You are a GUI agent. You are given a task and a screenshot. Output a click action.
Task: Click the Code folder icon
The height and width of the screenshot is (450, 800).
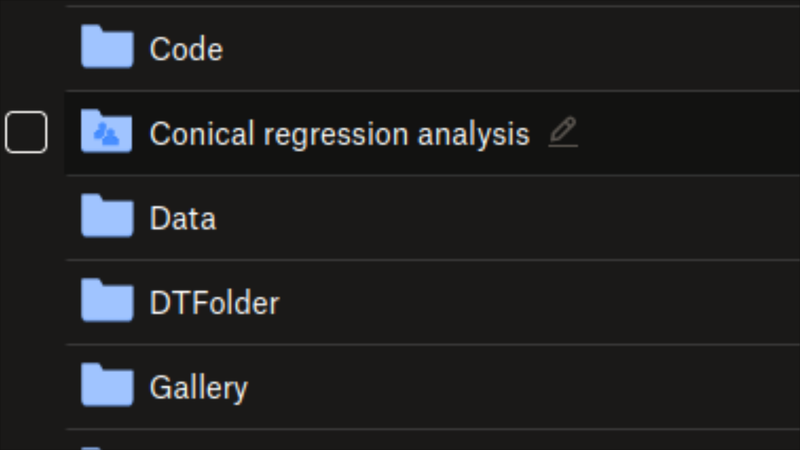click(107, 48)
